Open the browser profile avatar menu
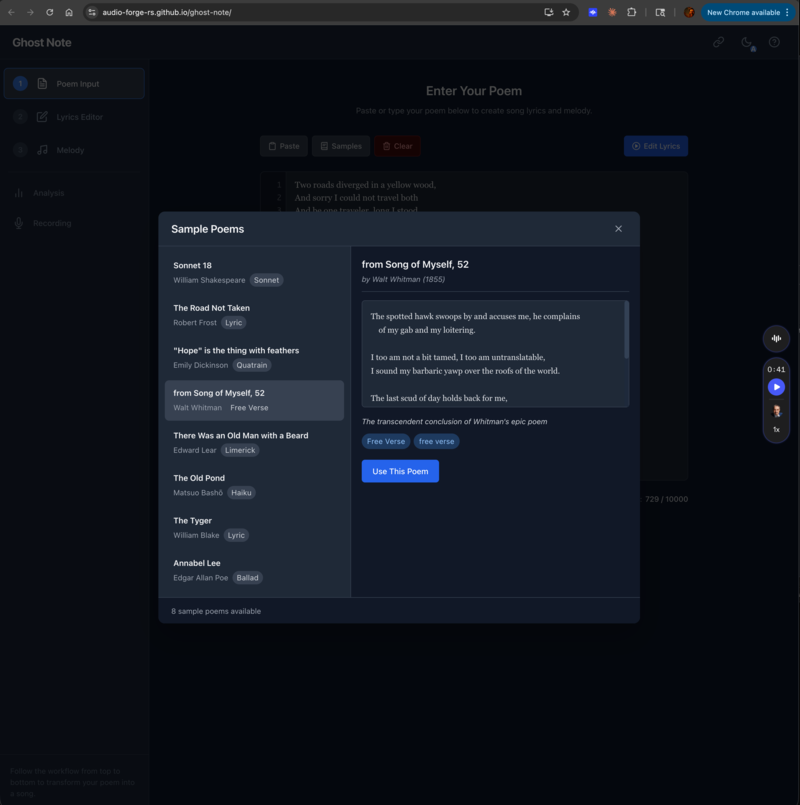The width and height of the screenshot is (800, 805). [x=689, y=12]
